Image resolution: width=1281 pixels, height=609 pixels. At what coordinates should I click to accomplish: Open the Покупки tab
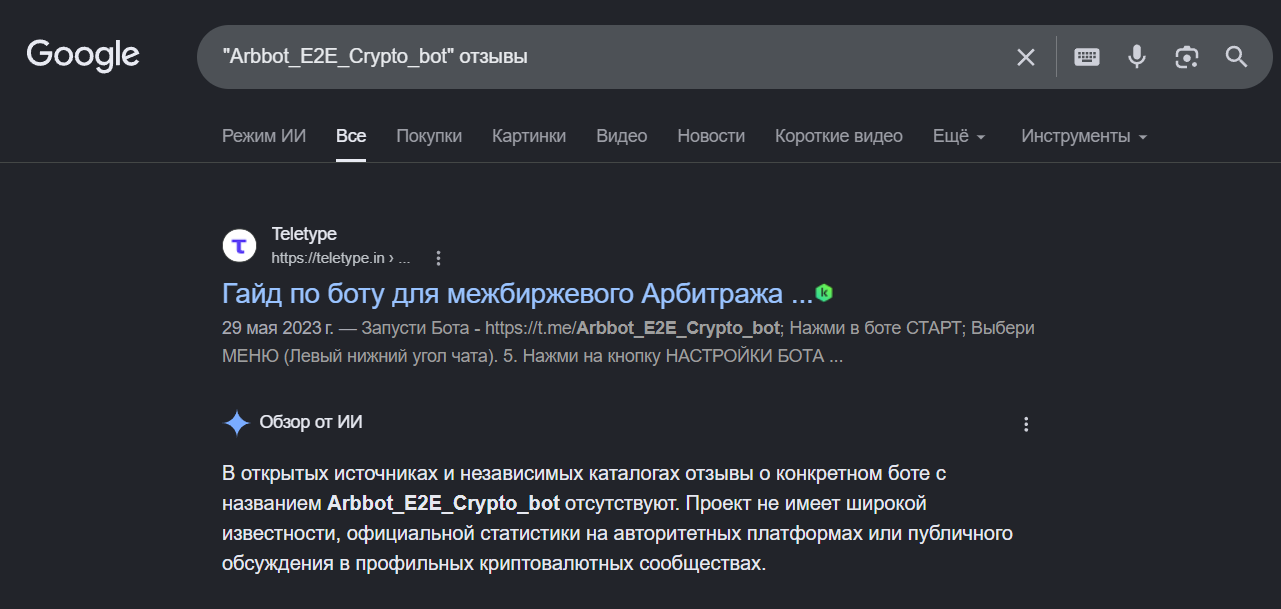coord(429,136)
